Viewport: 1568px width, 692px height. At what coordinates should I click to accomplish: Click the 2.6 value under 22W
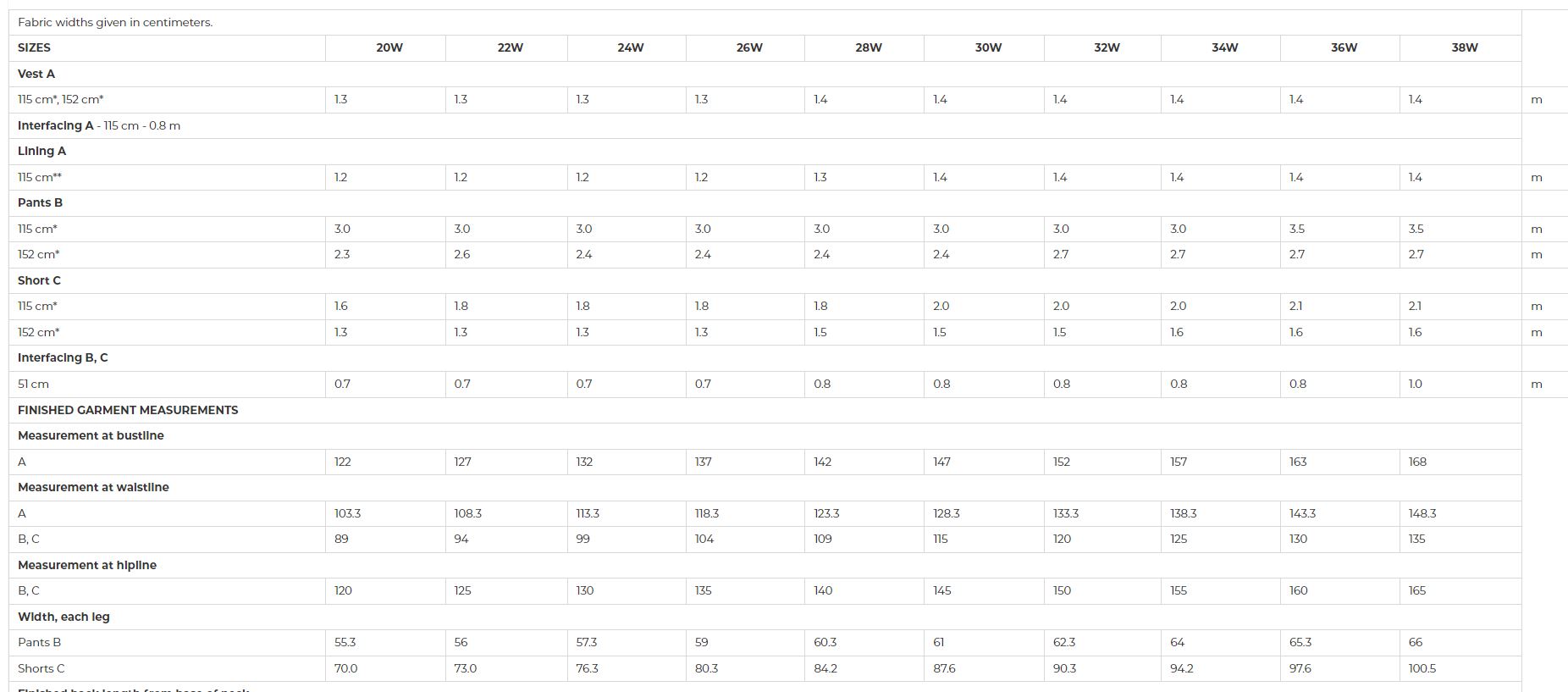[462, 254]
